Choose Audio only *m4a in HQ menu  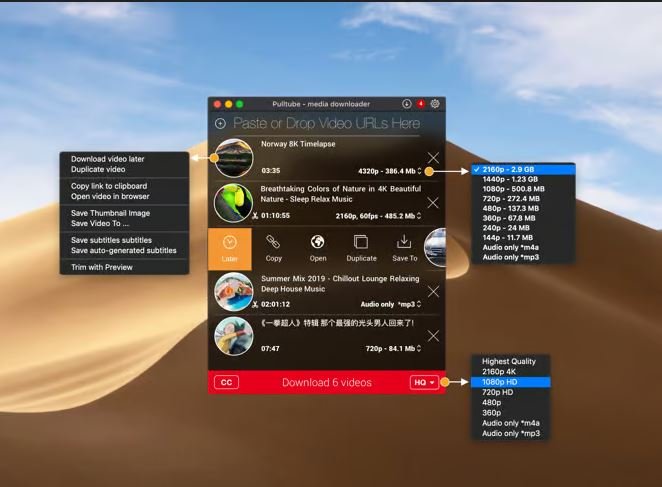510,423
